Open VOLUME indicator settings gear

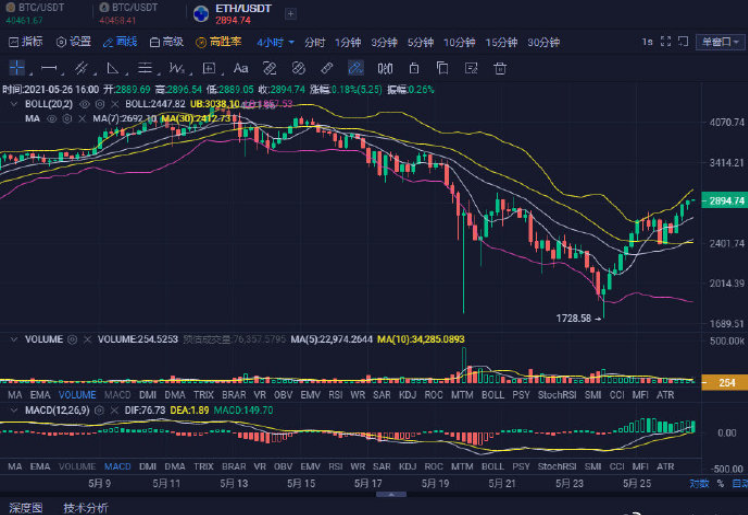pyautogui.click(x=72, y=340)
